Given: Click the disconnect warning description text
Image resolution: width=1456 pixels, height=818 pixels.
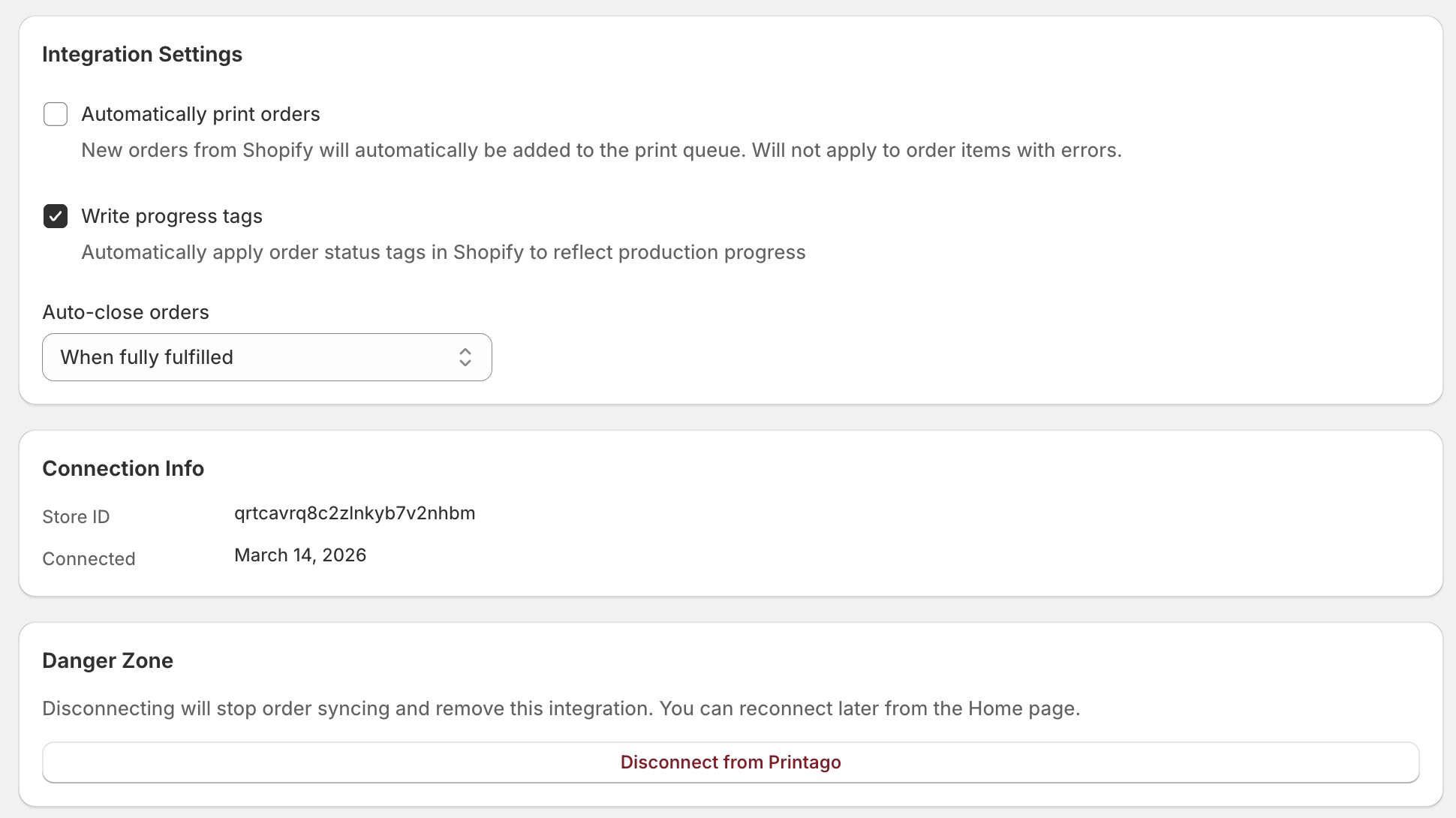Looking at the screenshot, I should tap(561, 708).
